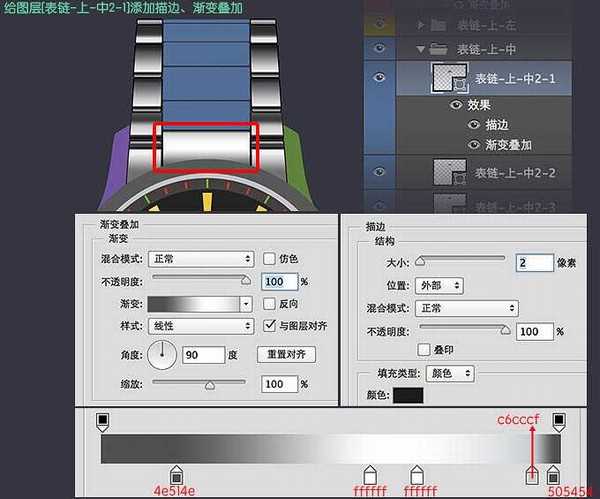Click the folder icon of group 表链-上-中

click(439, 49)
